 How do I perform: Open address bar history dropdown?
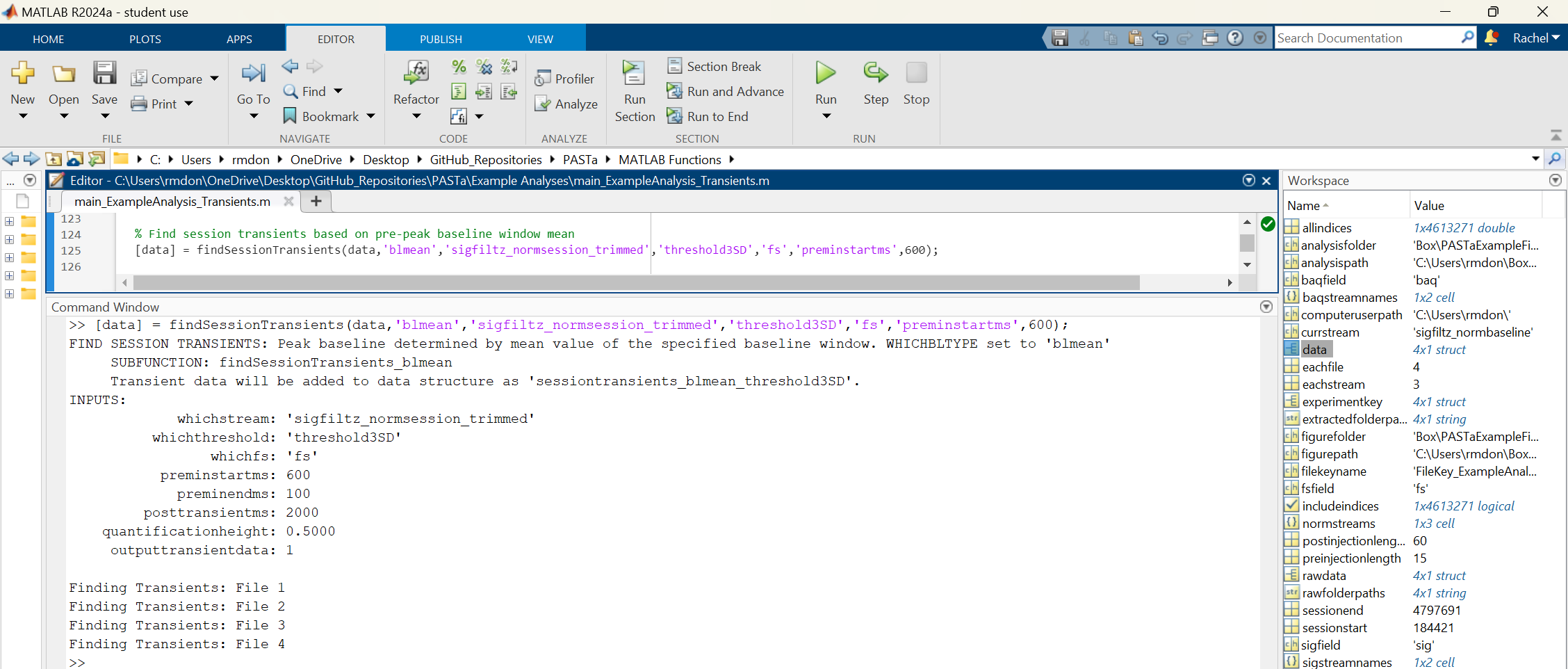(x=1535, y=159)
